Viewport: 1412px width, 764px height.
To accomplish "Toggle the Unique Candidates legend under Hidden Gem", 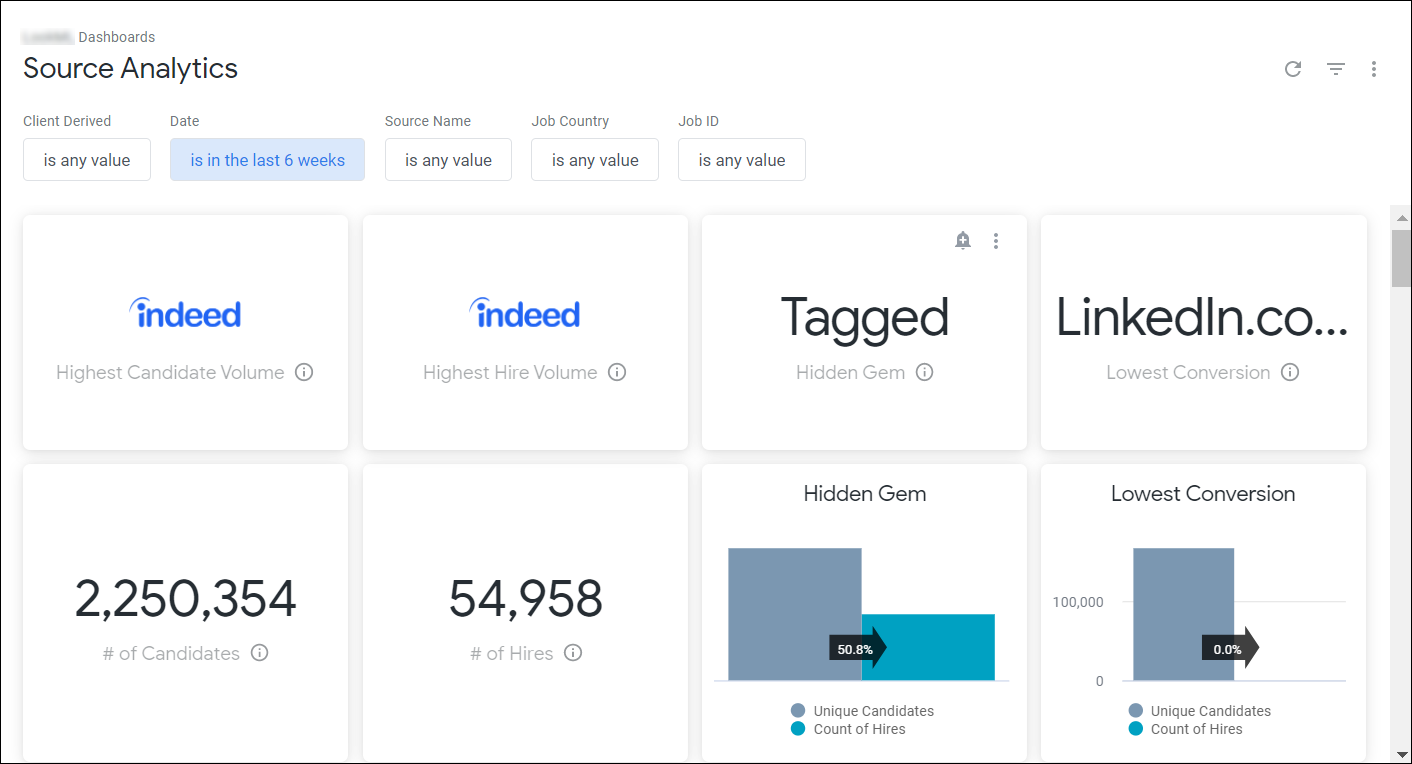I will coord(862,710).
